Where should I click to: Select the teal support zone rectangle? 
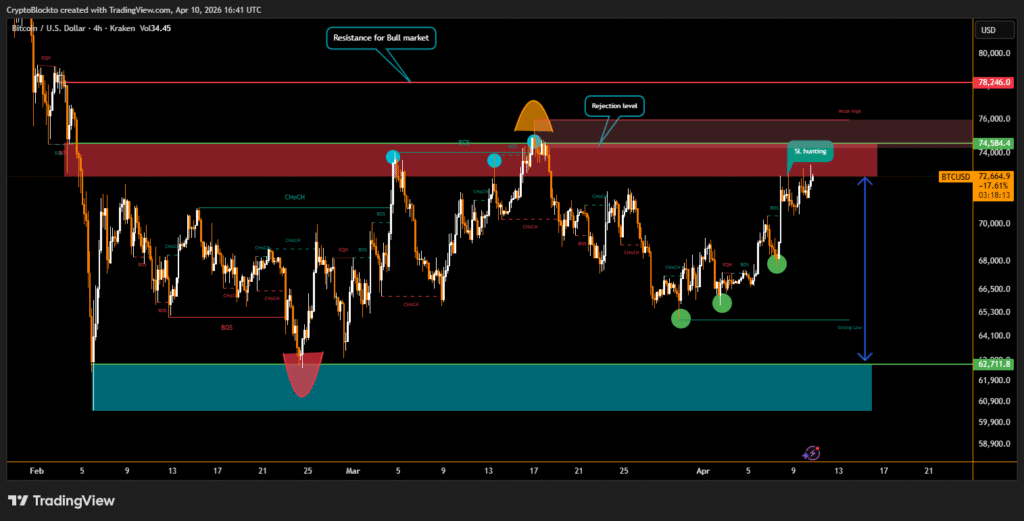pos(480,388)
